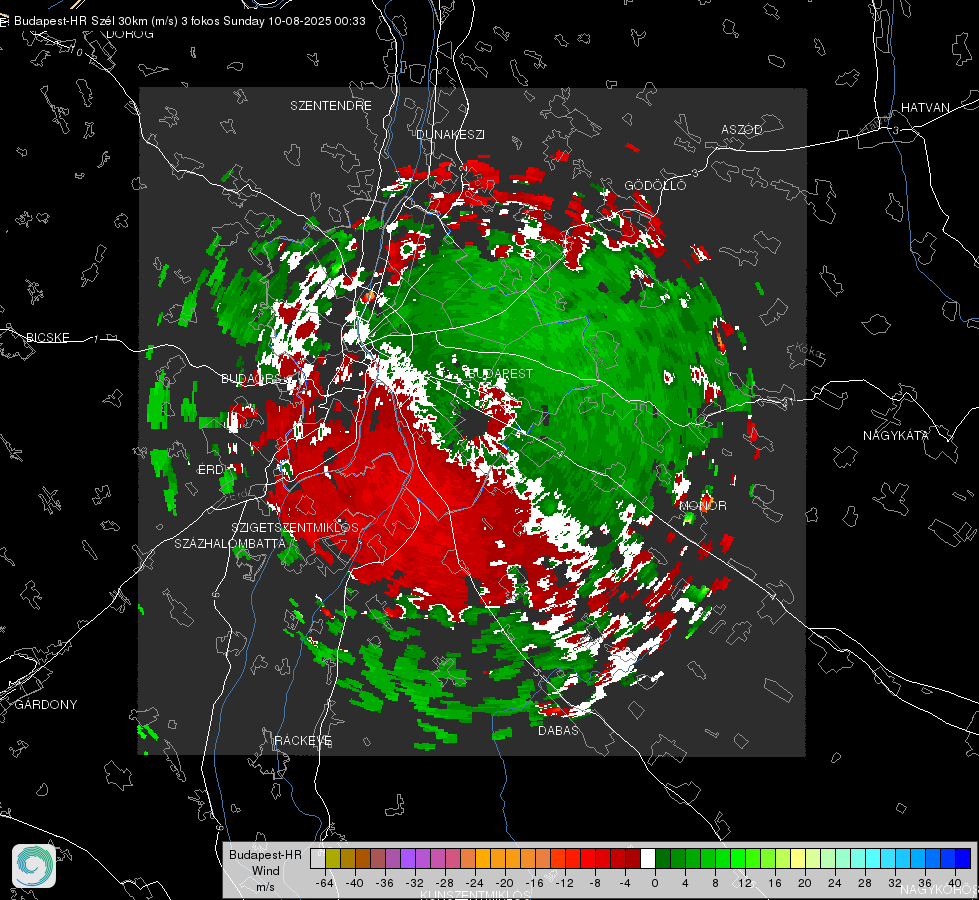979x900 pixels.
Task: Click the HATVAN town label
Action: tap(925, 108)
